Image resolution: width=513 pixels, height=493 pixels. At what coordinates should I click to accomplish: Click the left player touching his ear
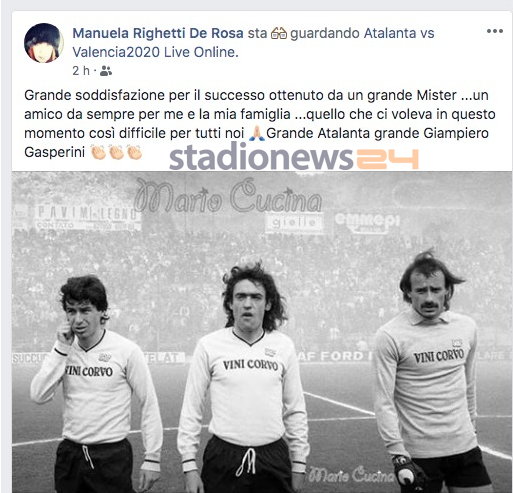tap(95, 383)
